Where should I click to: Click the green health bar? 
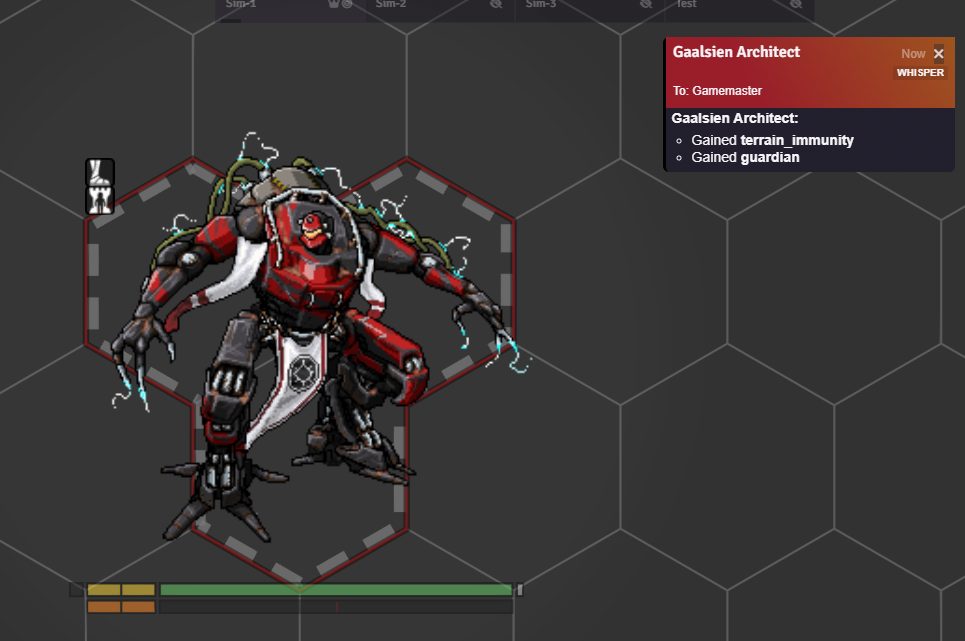(x=336, y=590)
